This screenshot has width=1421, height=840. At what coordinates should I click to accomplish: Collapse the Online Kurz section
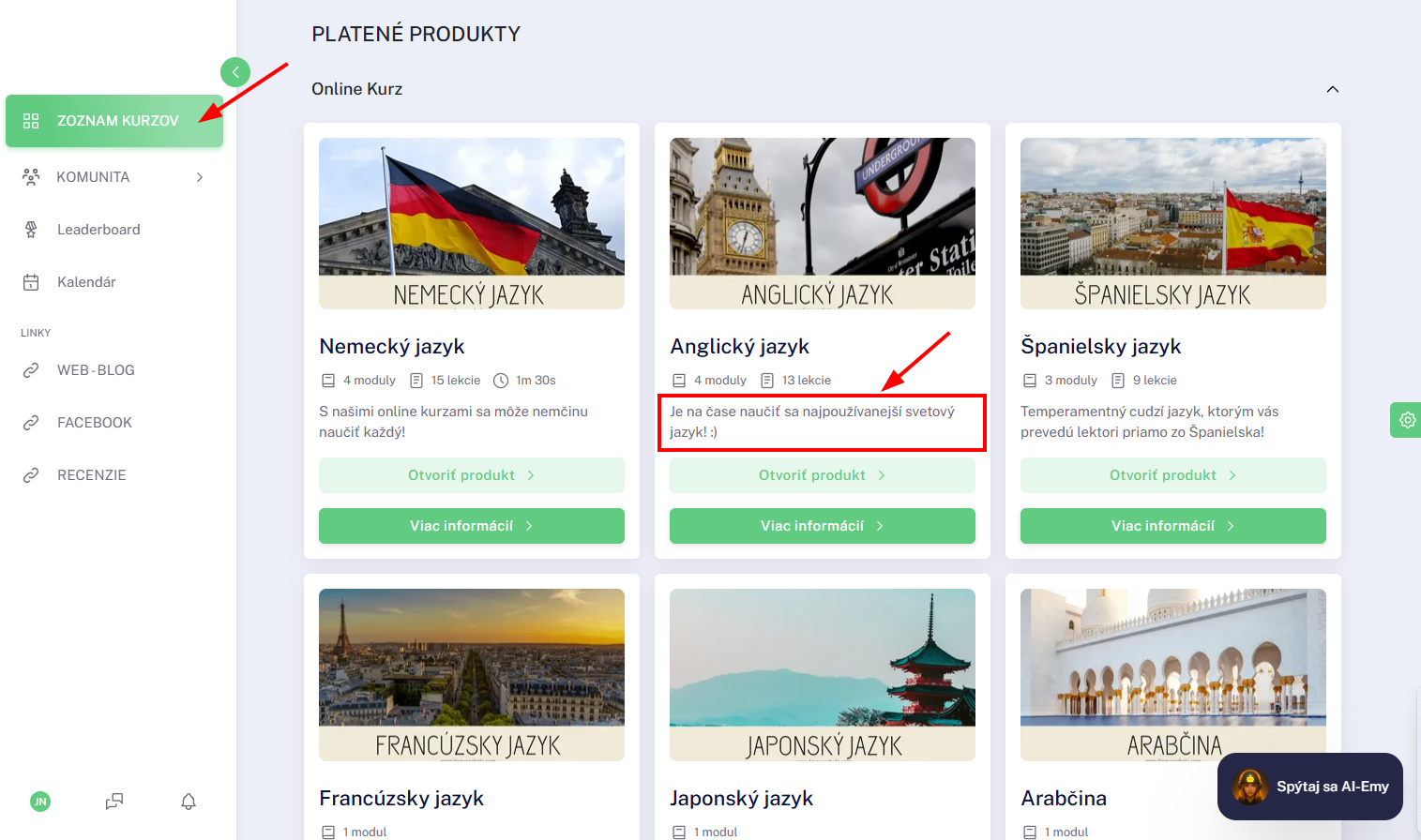pyautogui.click(x=1333, y=89)
